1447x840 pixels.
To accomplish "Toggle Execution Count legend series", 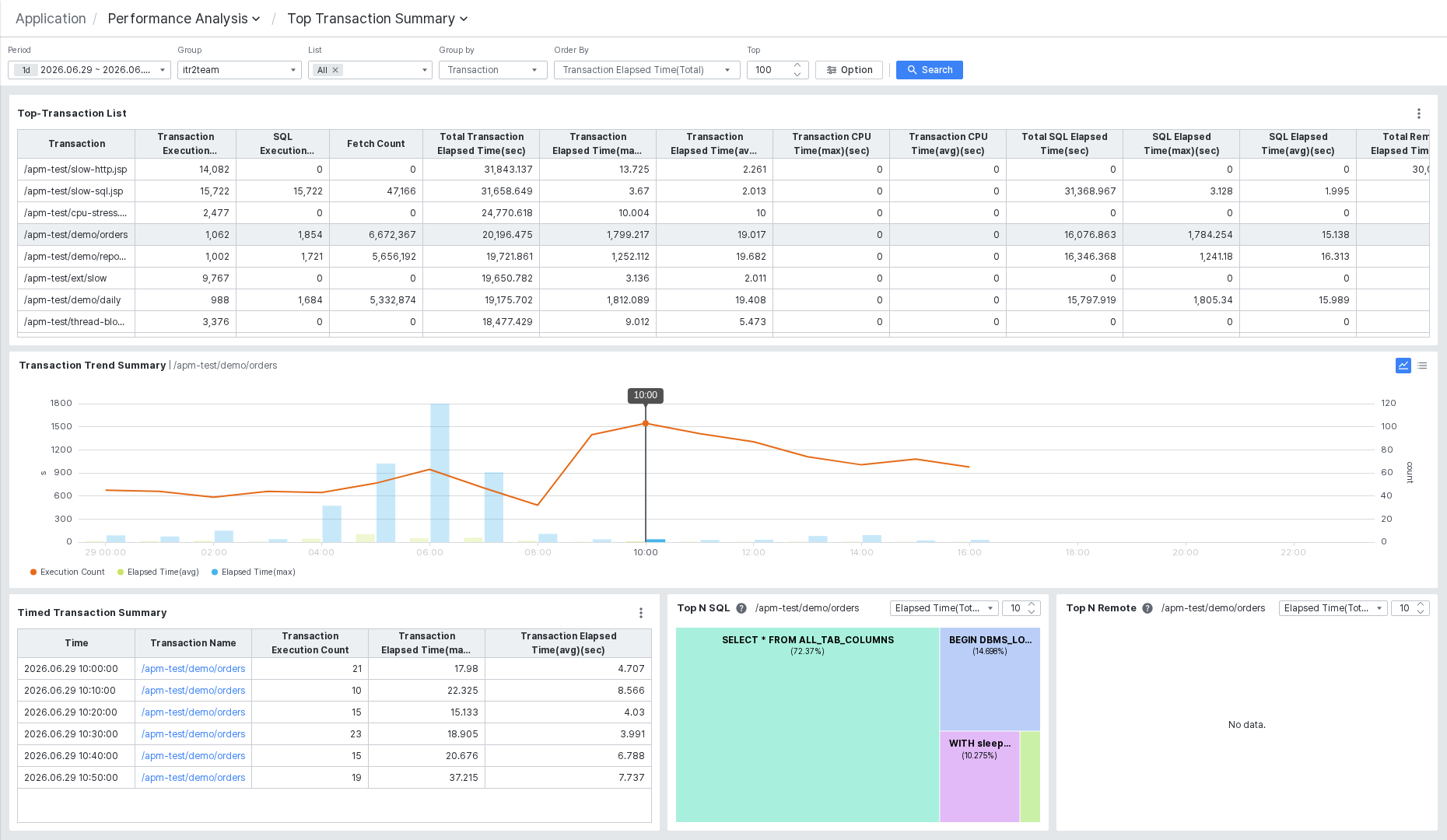I will (x=67, y=572).
